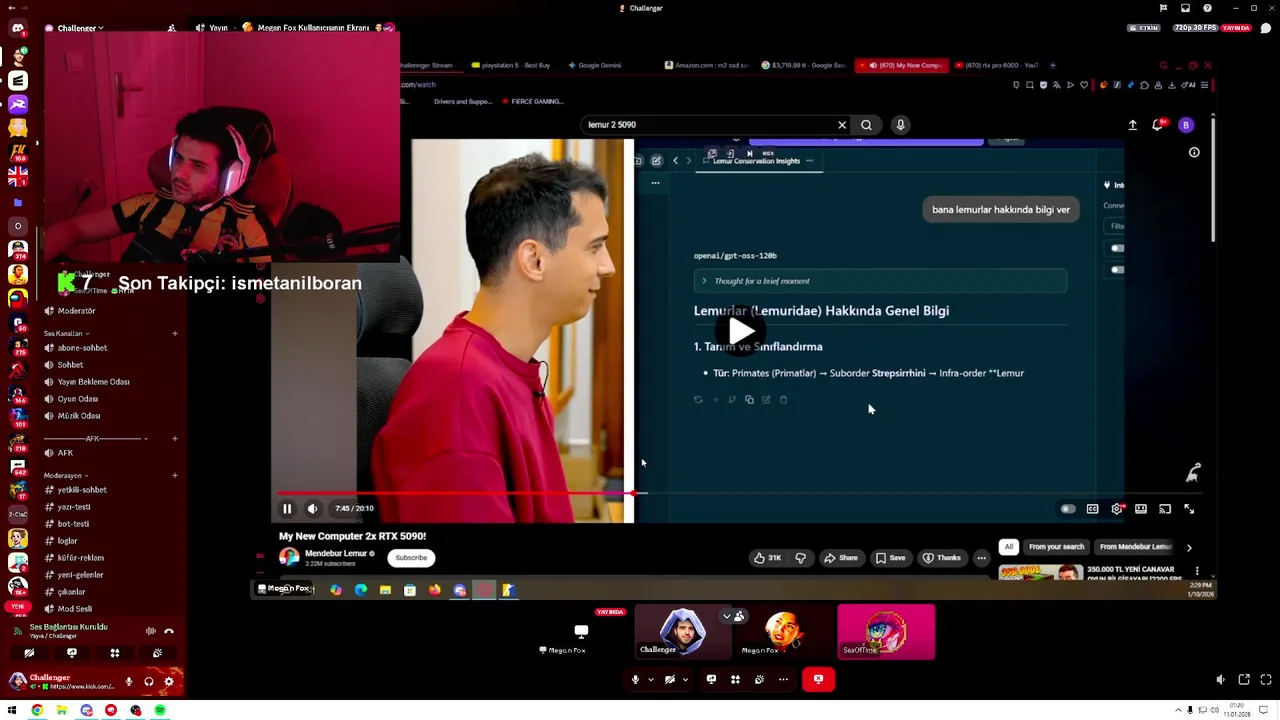Switch to Google Gemini browser tab
This screenshot has width=1280, height=720.
click(x=594, y=65)
